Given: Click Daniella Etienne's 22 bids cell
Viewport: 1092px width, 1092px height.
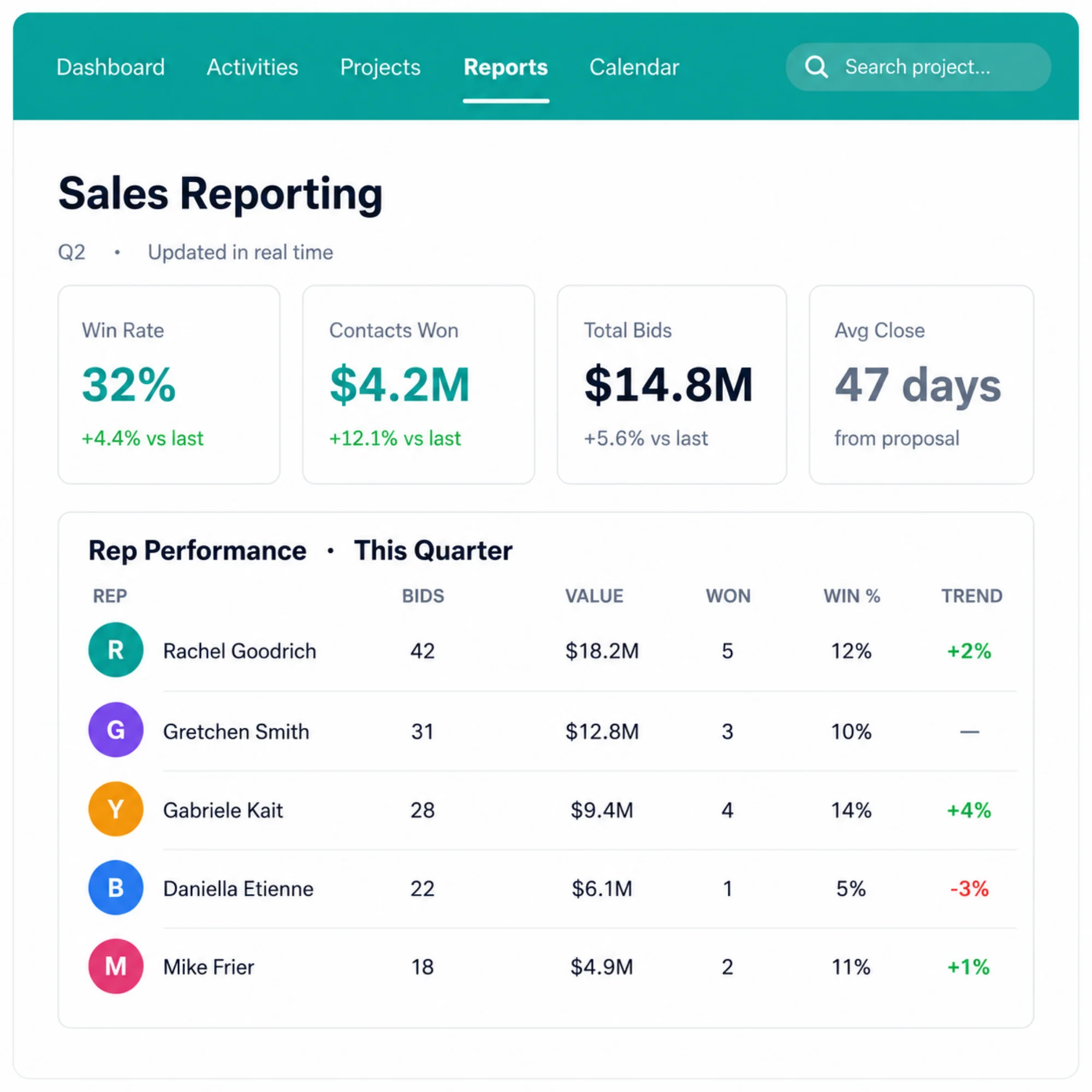Looking at the screenshot, I should (x=423, y=889).
